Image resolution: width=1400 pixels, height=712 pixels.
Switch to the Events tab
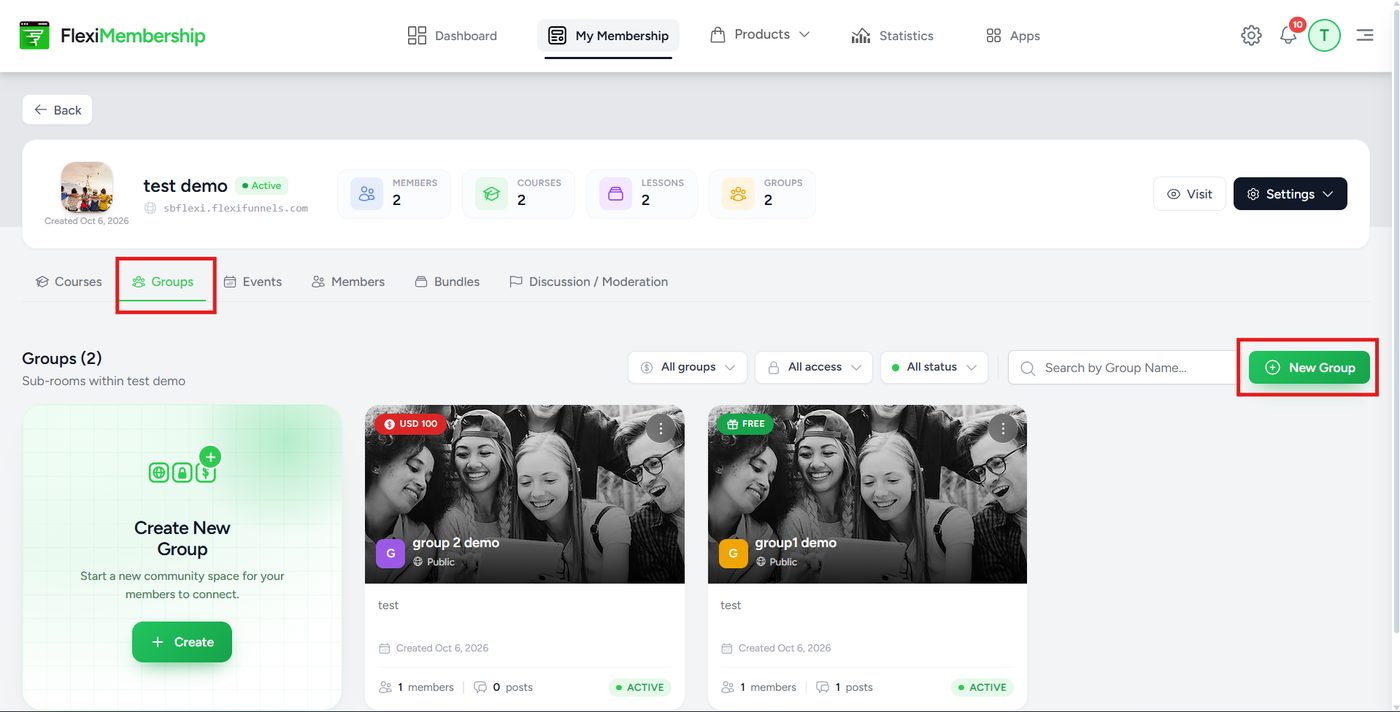click(253, 282)
